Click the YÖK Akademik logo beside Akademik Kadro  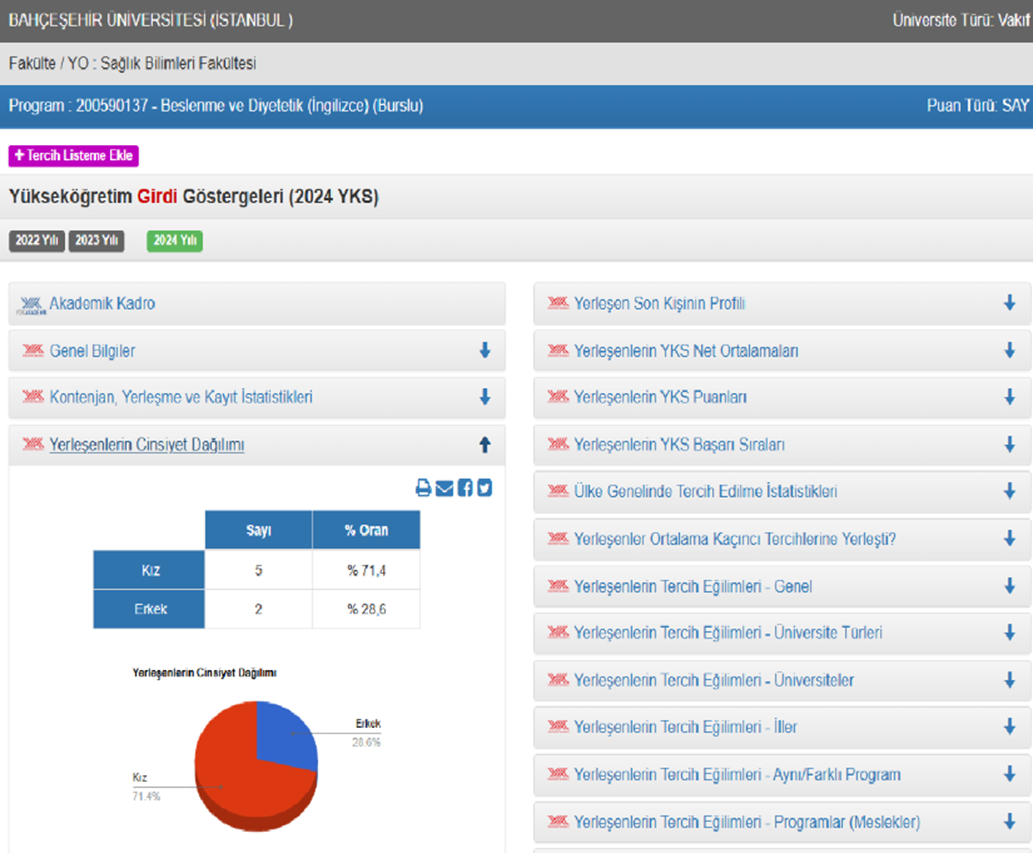32,304
